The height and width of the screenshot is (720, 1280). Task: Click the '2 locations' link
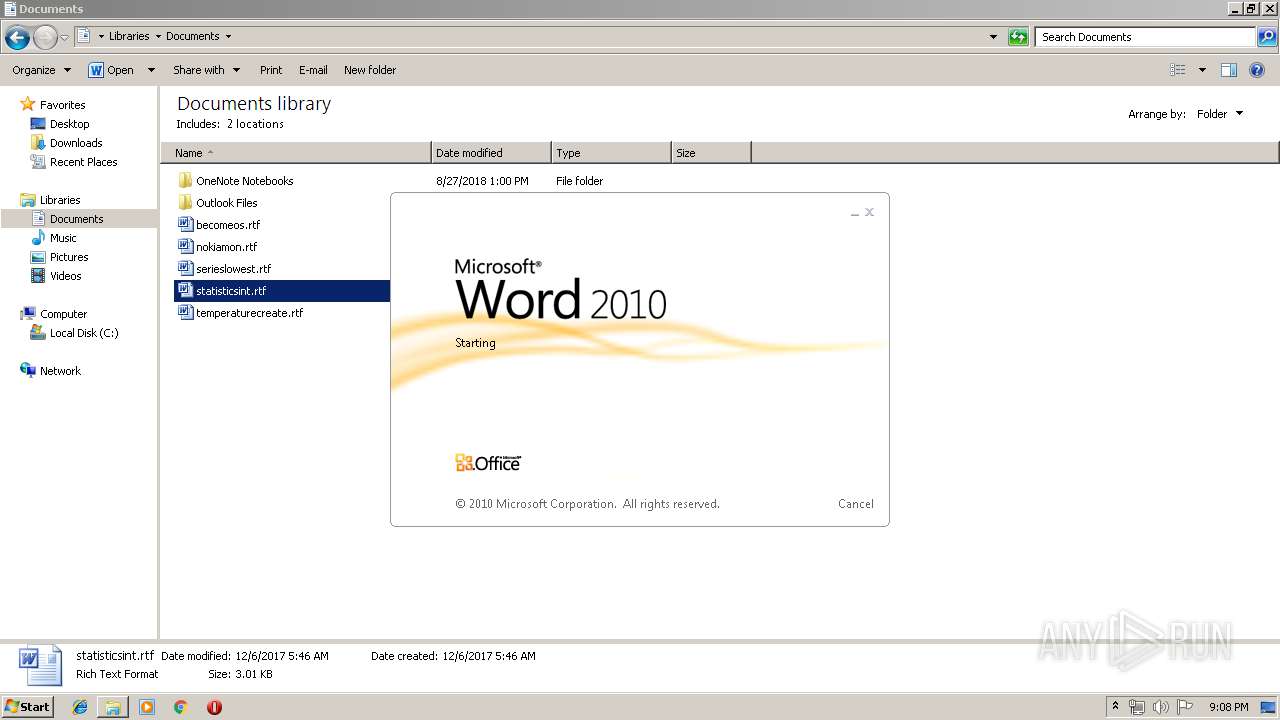click(255, 124)
